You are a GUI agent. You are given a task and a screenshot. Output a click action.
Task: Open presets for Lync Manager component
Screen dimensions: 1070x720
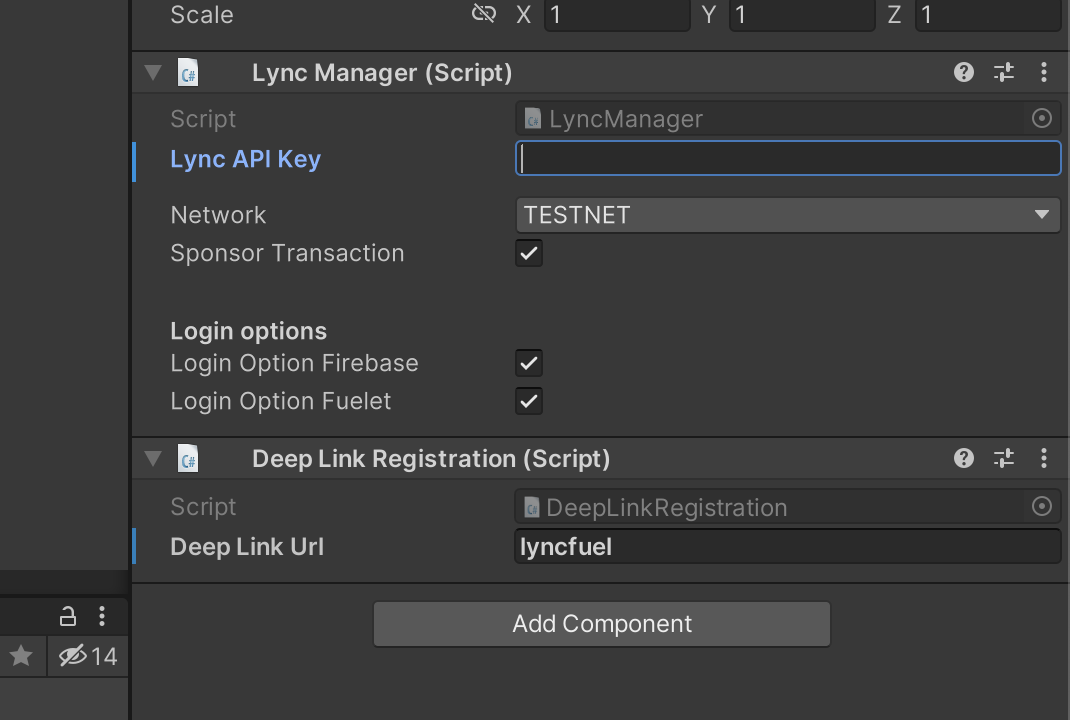[x=1004, y=72]
